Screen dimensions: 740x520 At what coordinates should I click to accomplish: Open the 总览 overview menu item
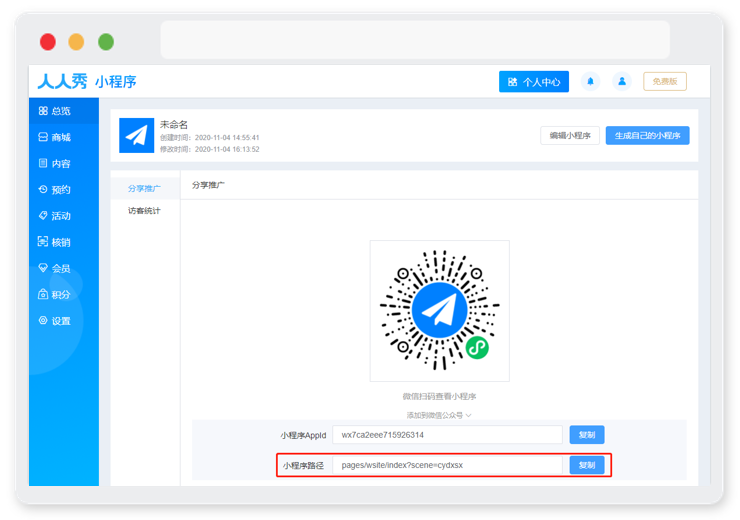click(x=64, y=111)
